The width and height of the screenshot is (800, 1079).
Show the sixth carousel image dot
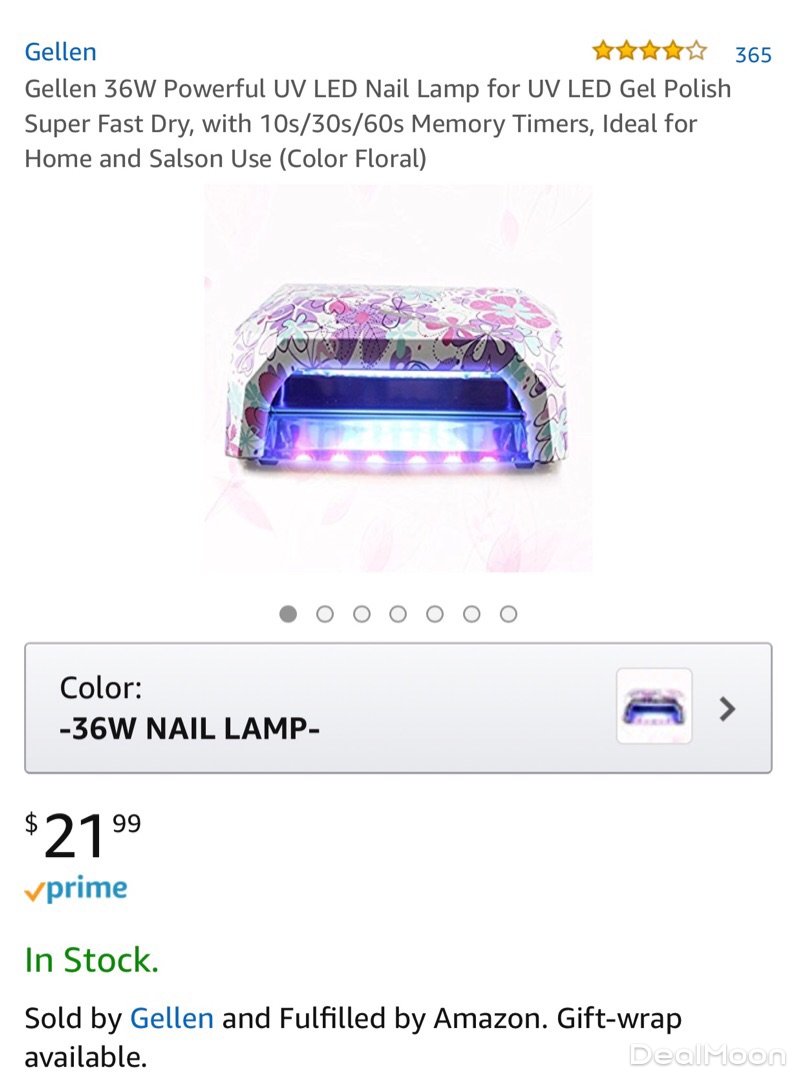coord(472,614)
